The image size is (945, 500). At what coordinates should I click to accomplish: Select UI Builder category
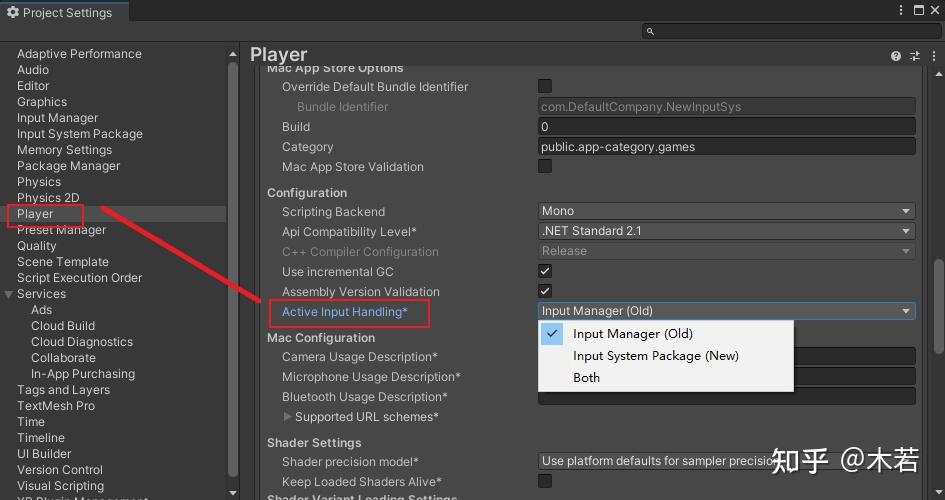pyautogui.click(x=43, y=454)
